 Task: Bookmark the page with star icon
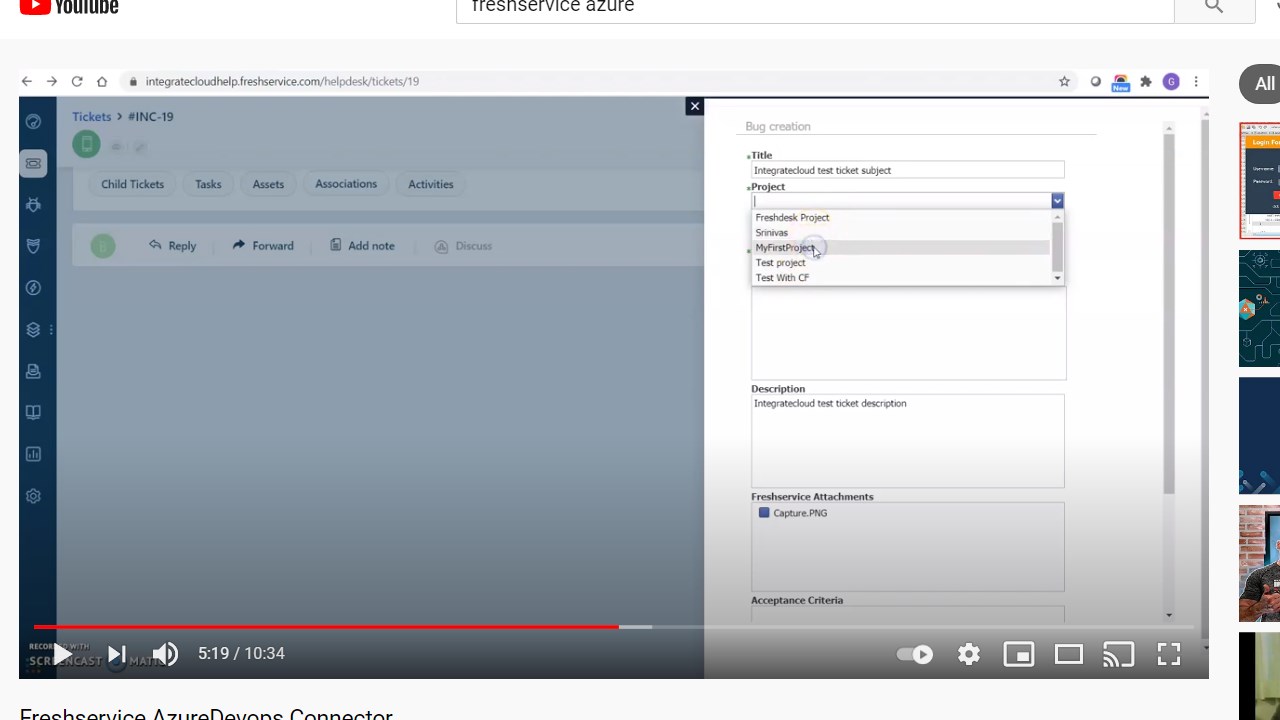[x=1064, y=82]
